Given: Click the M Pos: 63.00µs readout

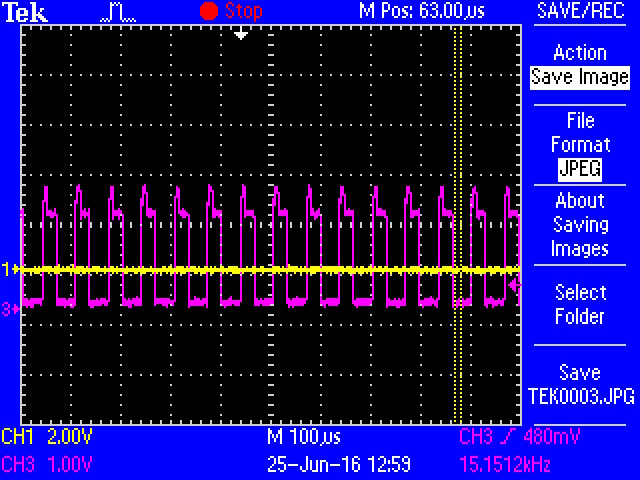Looking at the screenshot, I should click(422, 11).
